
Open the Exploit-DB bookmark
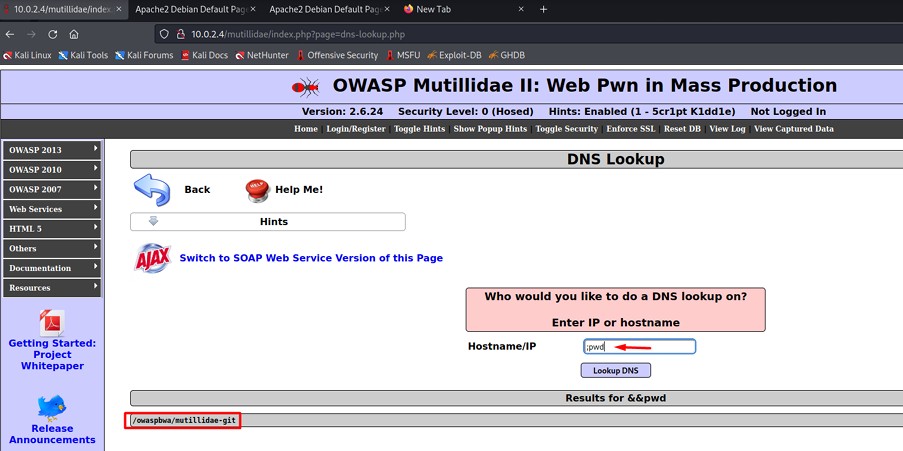(454, 55)
